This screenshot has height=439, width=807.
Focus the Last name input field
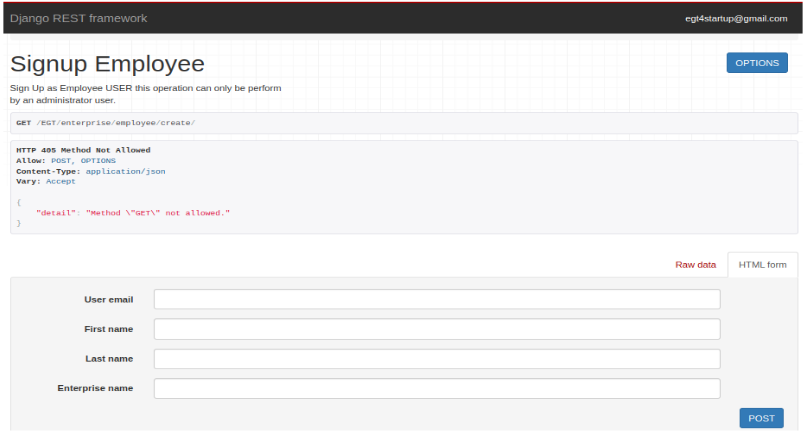tap(437, 359)
